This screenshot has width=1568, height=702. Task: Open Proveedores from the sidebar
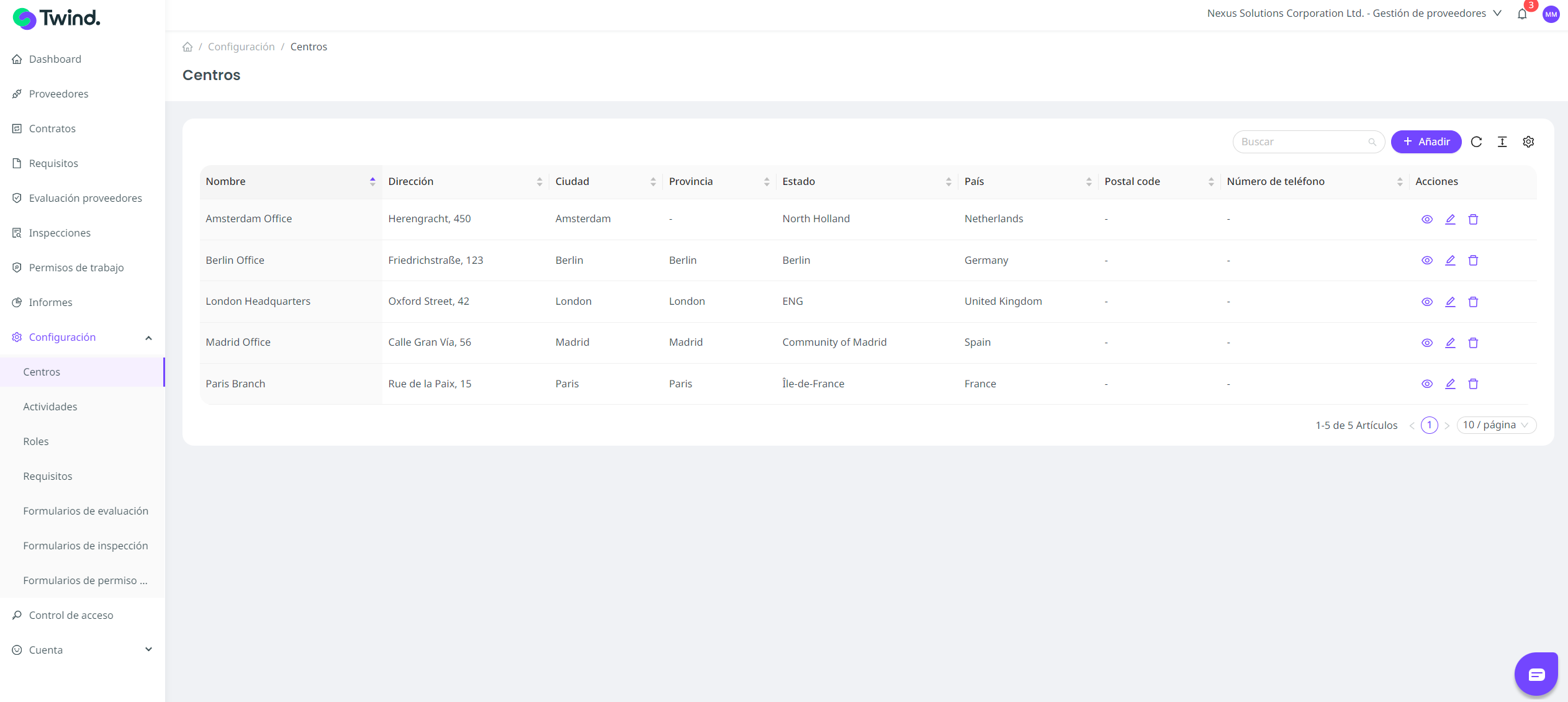[x=58, y=94]
